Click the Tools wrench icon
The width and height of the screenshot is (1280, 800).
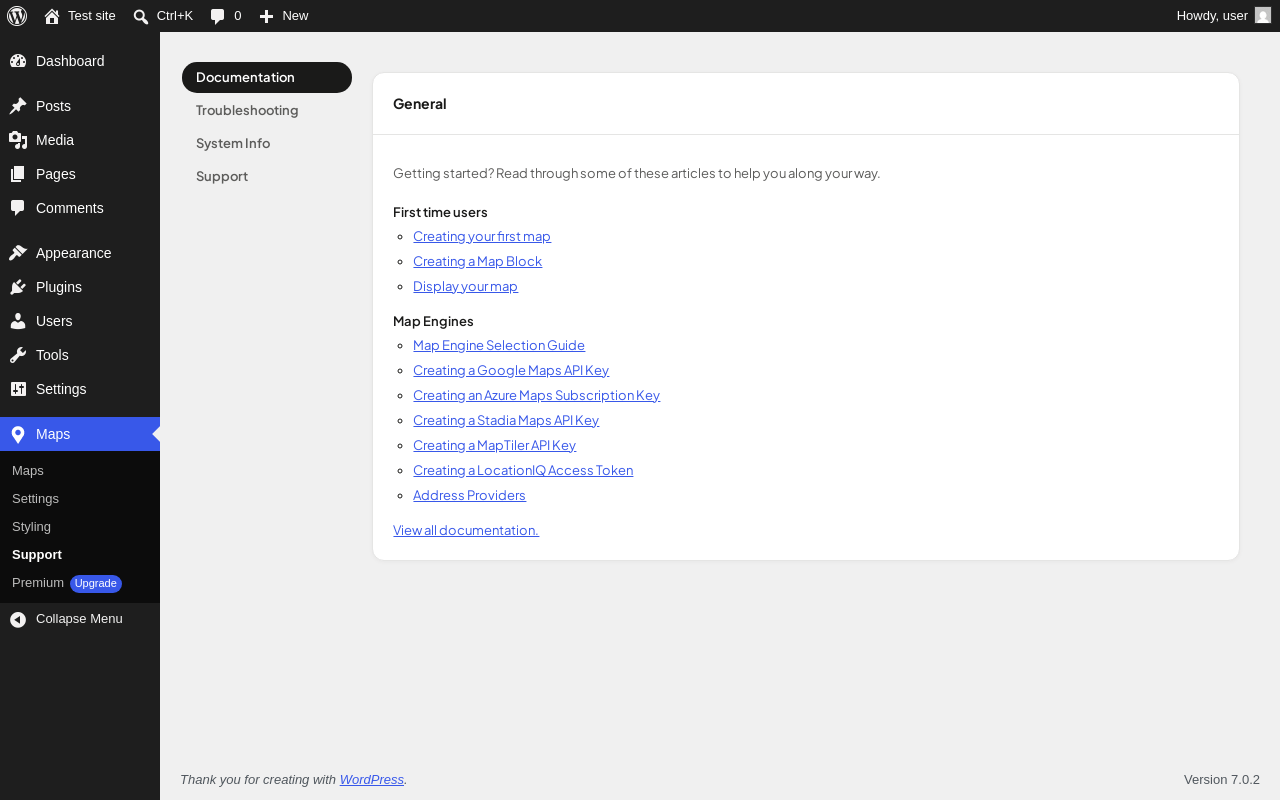pyautogui.click(x=18, y=355)
